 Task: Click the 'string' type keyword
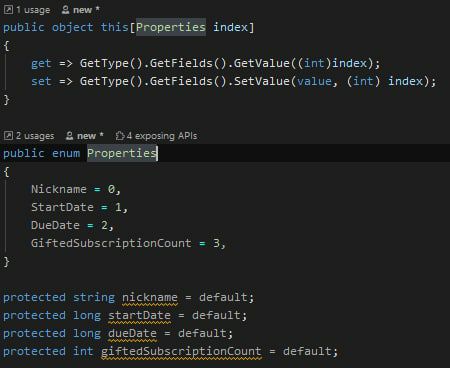94,297
